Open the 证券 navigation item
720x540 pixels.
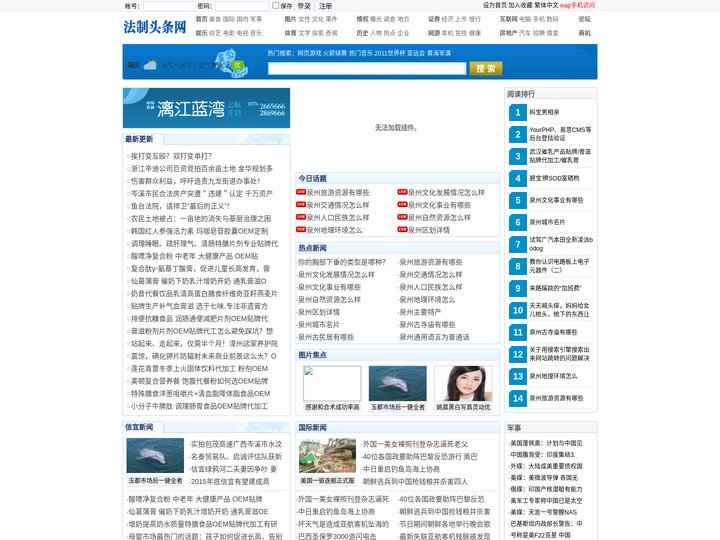[434, 19]
